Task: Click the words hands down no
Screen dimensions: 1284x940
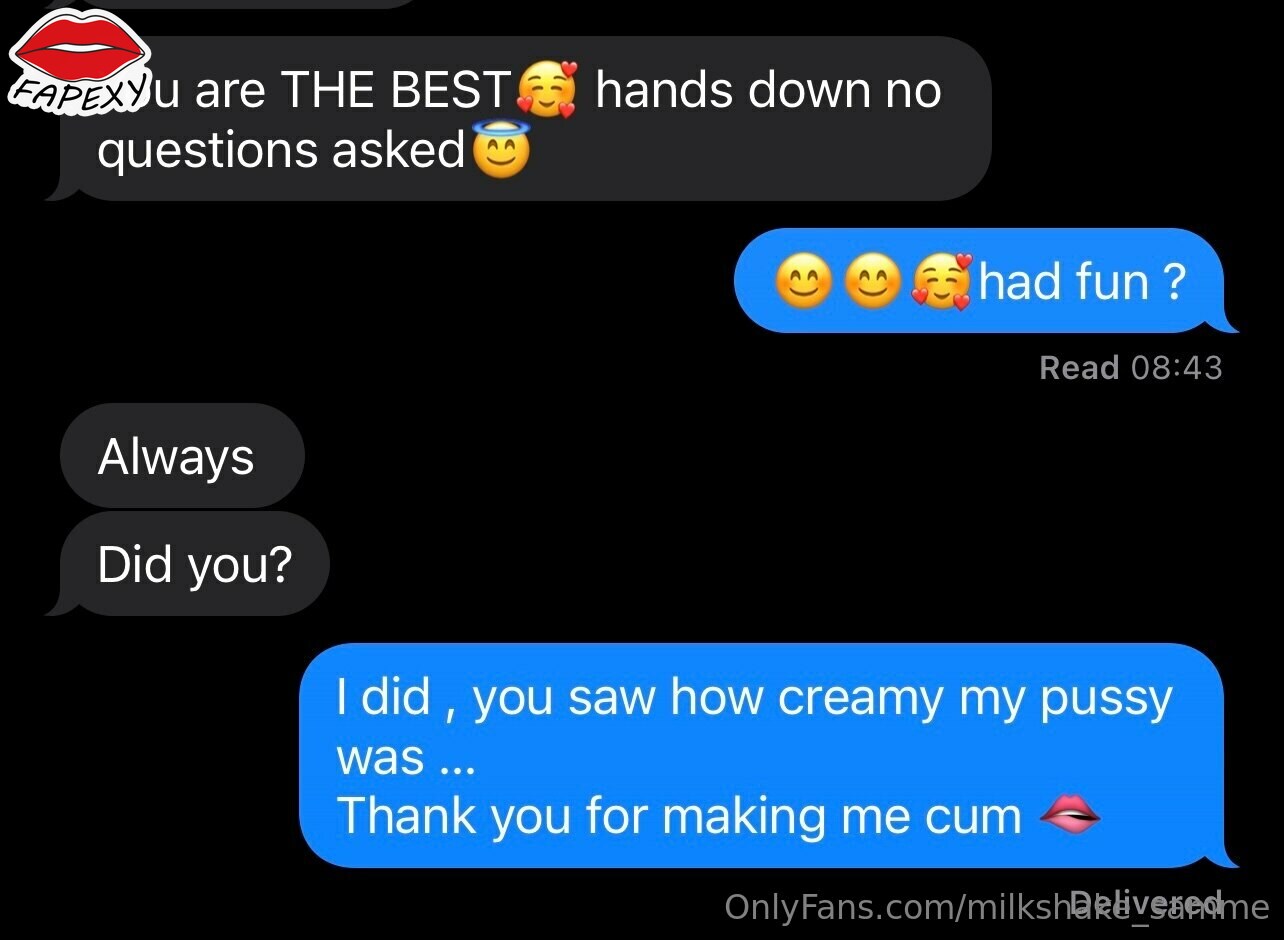Action: tap(768, 91)
